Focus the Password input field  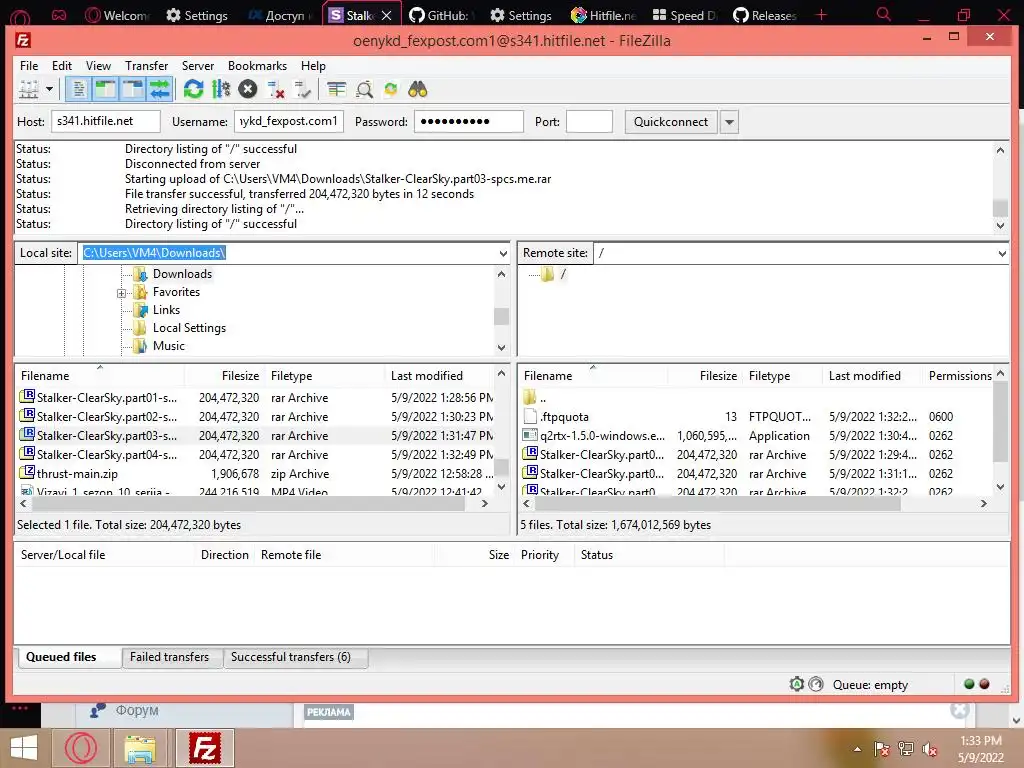[469, 121]
